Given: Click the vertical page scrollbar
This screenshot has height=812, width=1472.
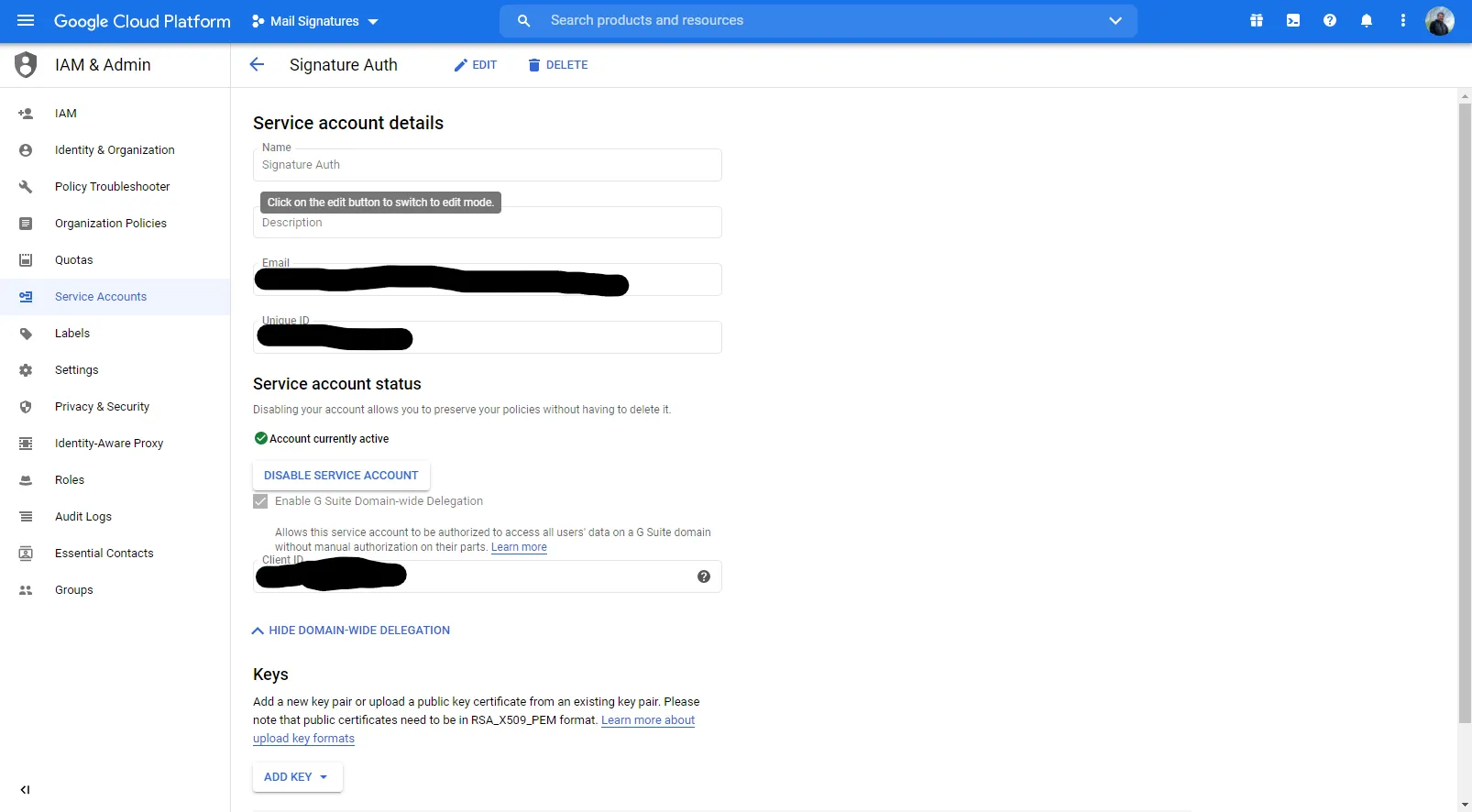Looking at the screenshot, I should coord(1465,412).
